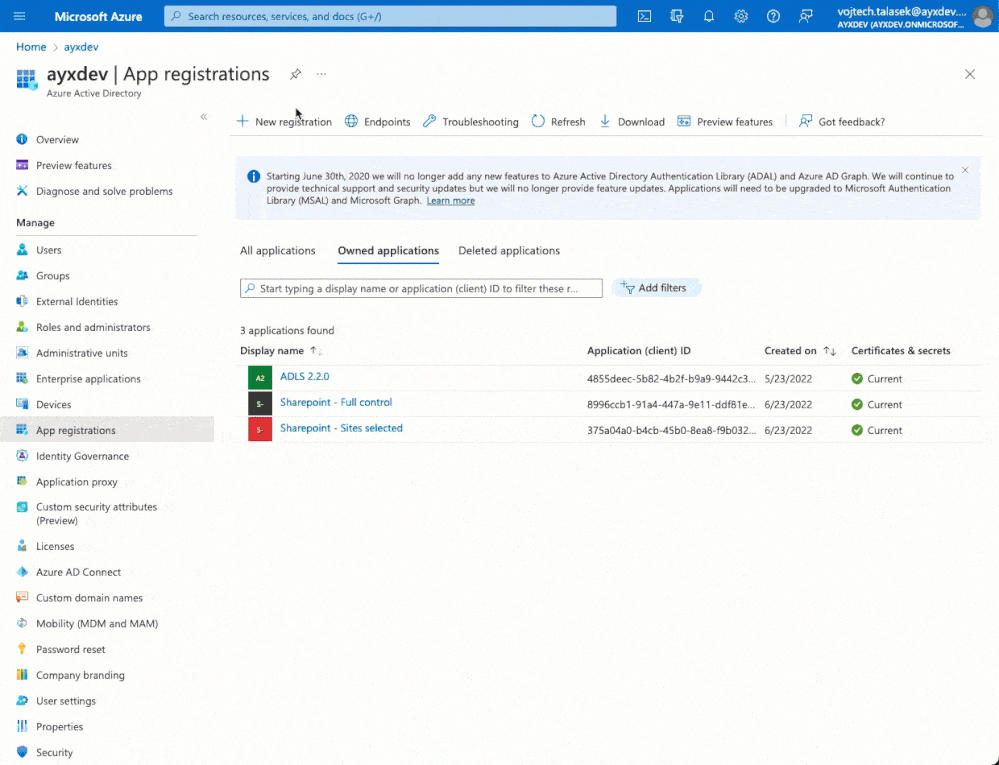Pin the App registrations blade

point(295,75)
